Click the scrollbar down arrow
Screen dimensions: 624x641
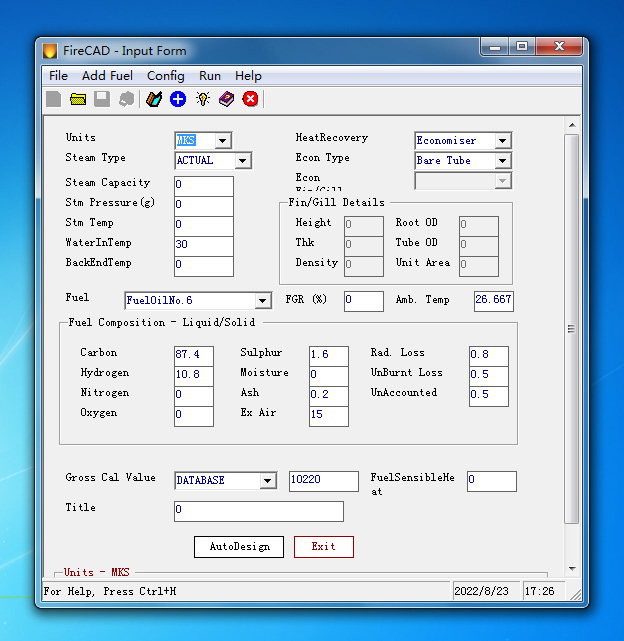[572, 569]
